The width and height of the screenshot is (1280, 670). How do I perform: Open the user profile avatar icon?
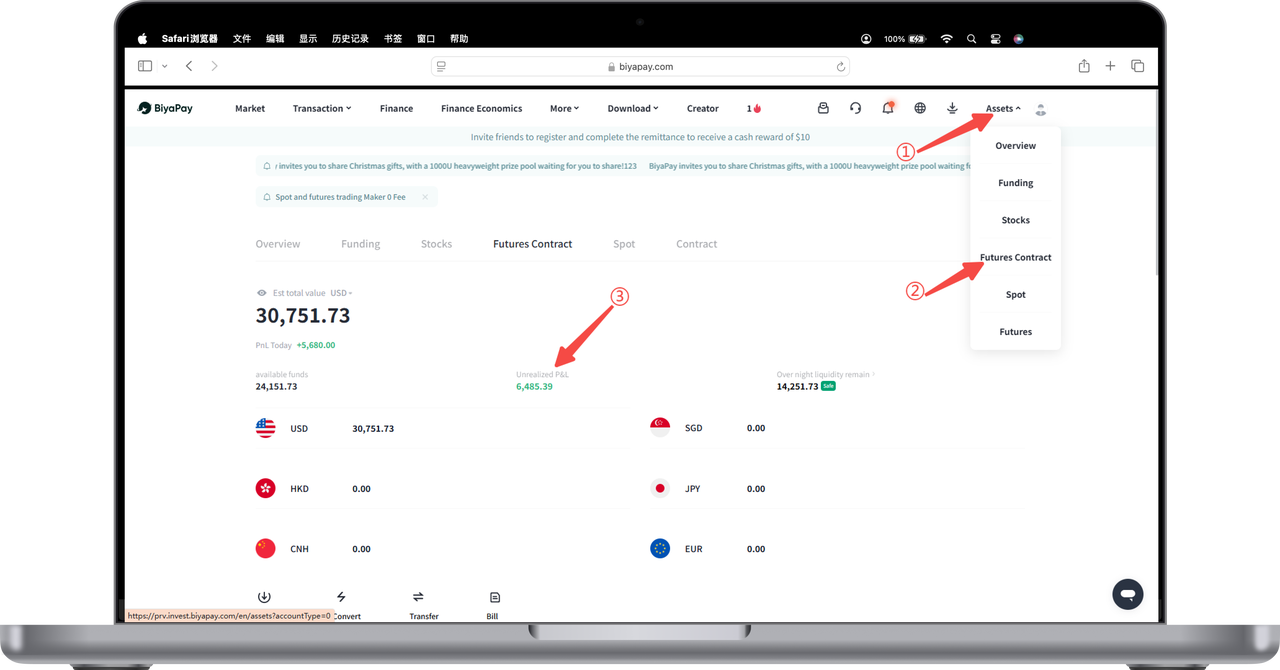pos(1041,109)
